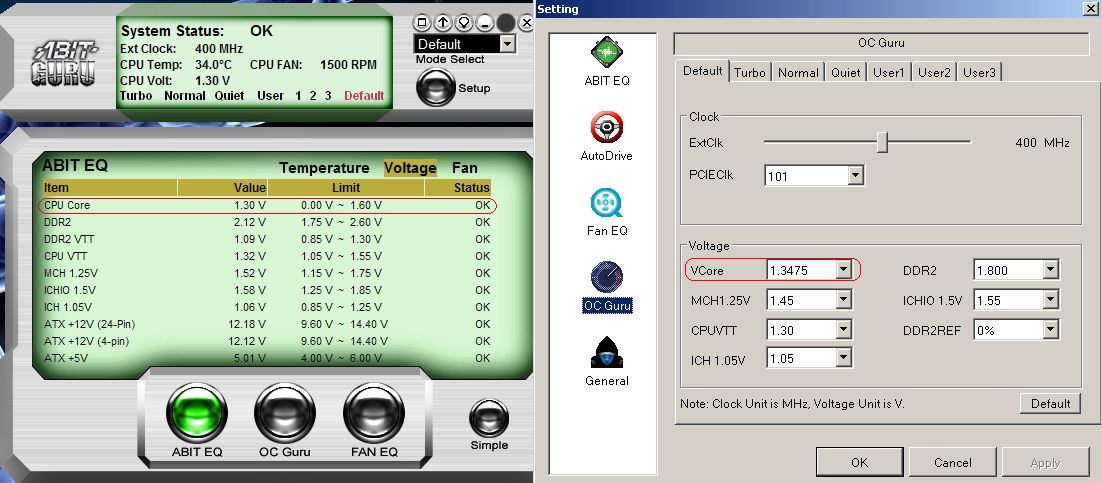
Task: Click the ABIT Guru logo
Action: (x=65, y=64)
